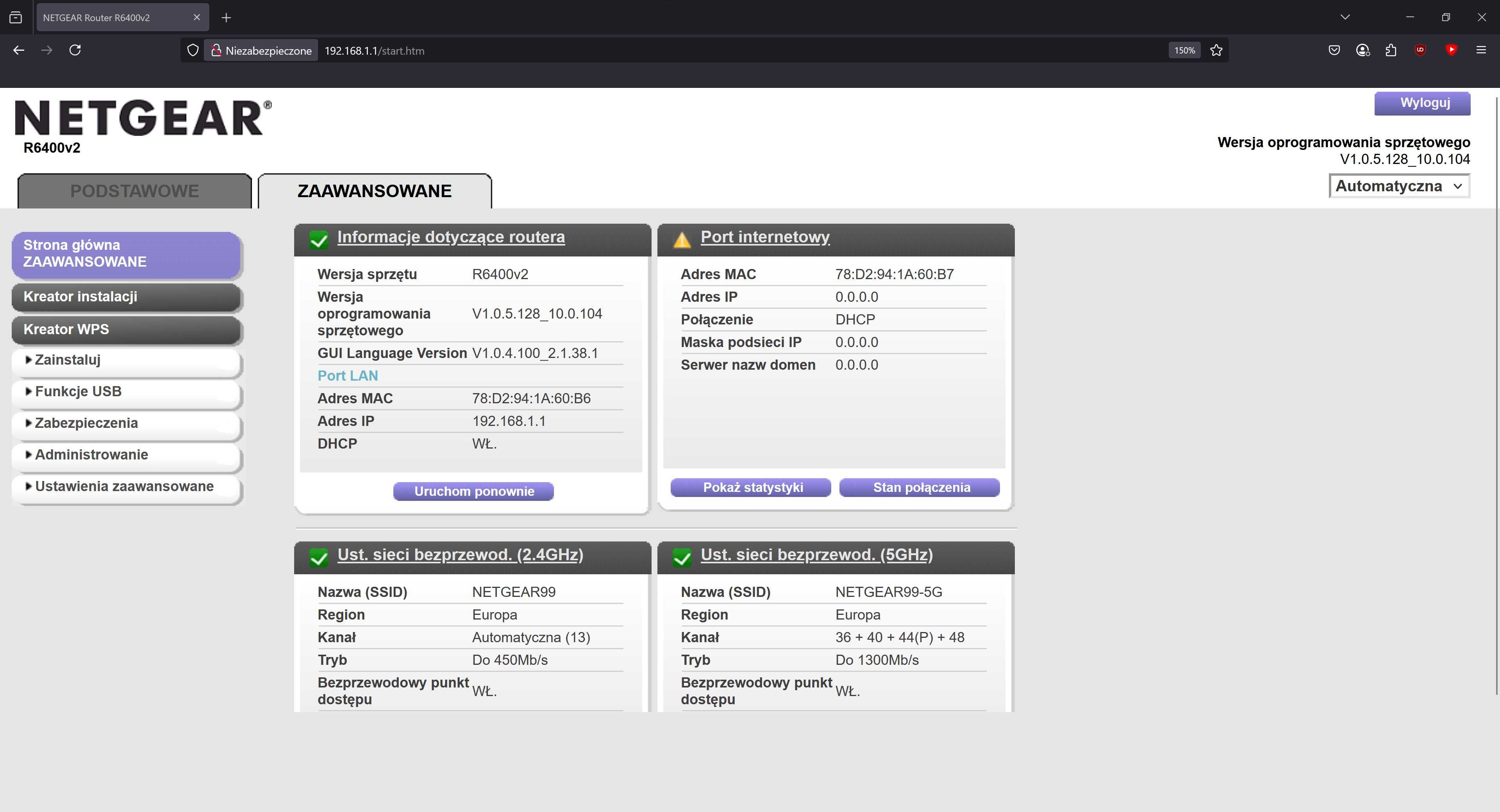Screen dimensions: 1500x812
Task: Click the green check icon of 5GHz panel
Action: [x=682, y=557]
